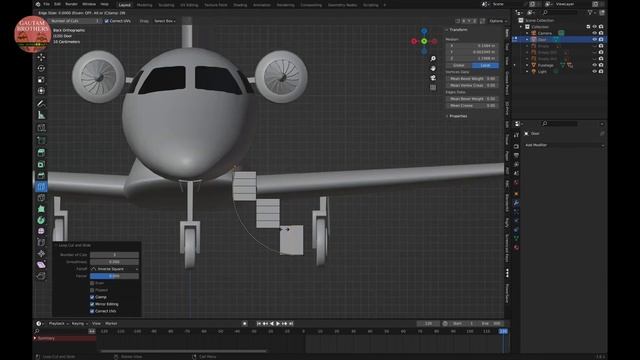Set transform orientation to Local
This screenshot has height=360, width=640.
[x=485, y=65]
